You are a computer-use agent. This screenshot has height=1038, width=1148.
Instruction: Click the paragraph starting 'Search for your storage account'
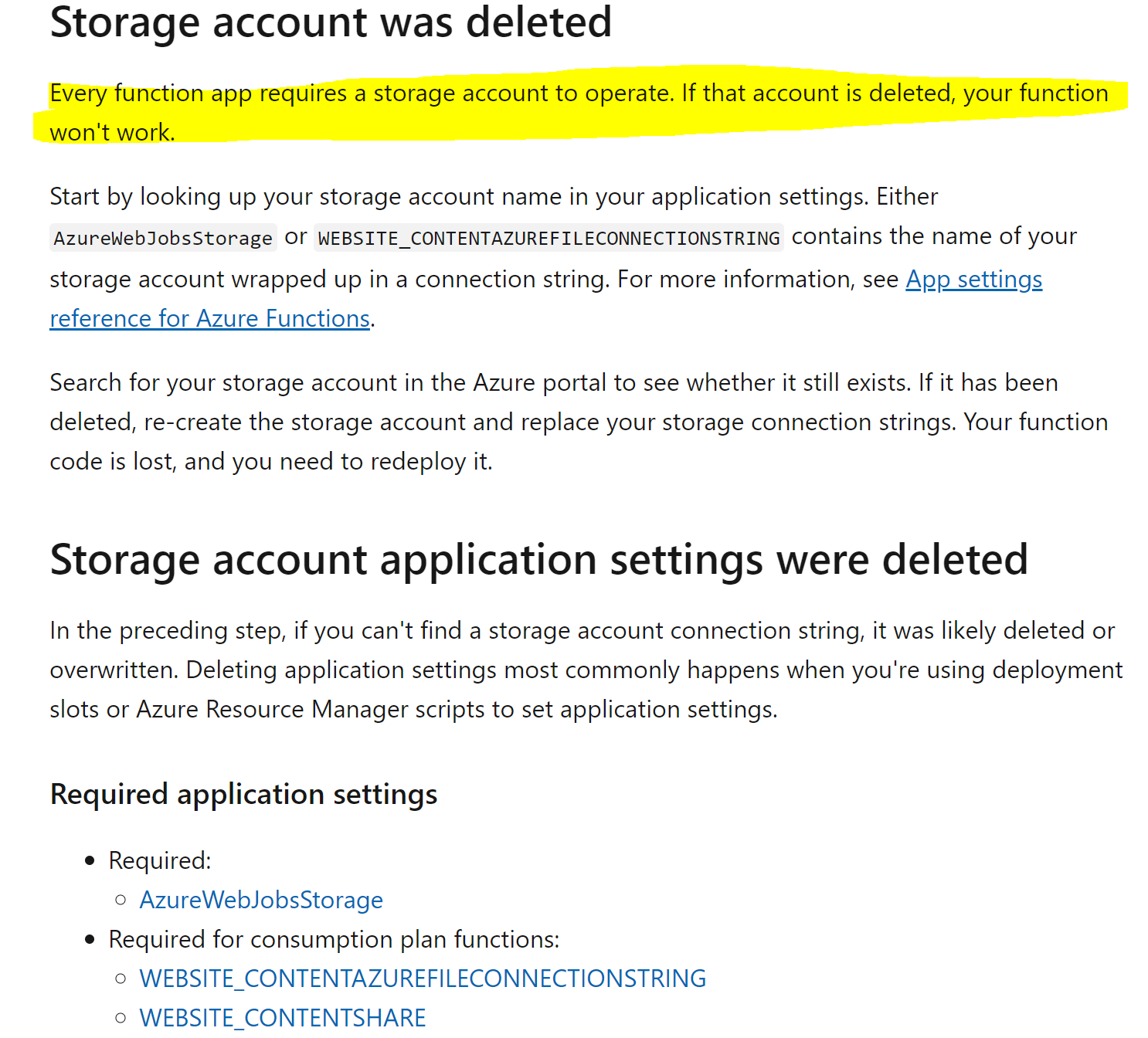point(579,422)
